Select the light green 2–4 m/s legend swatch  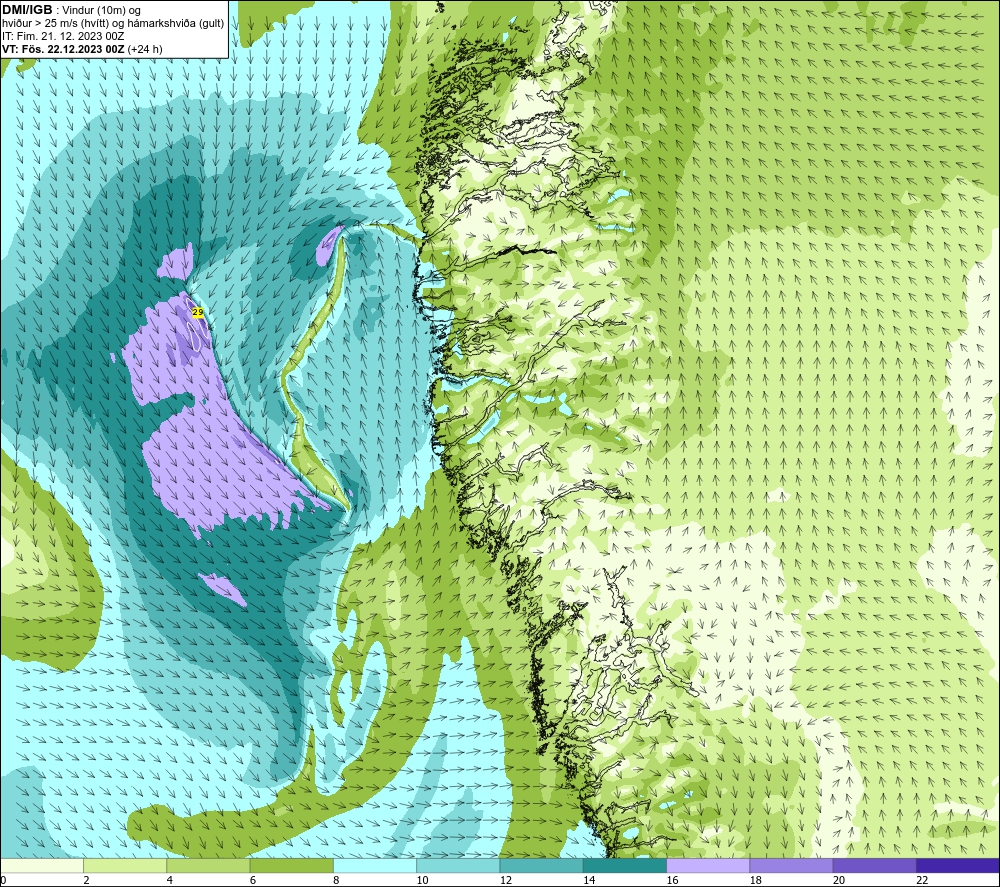pyautogui.click(x=125, y=865)
